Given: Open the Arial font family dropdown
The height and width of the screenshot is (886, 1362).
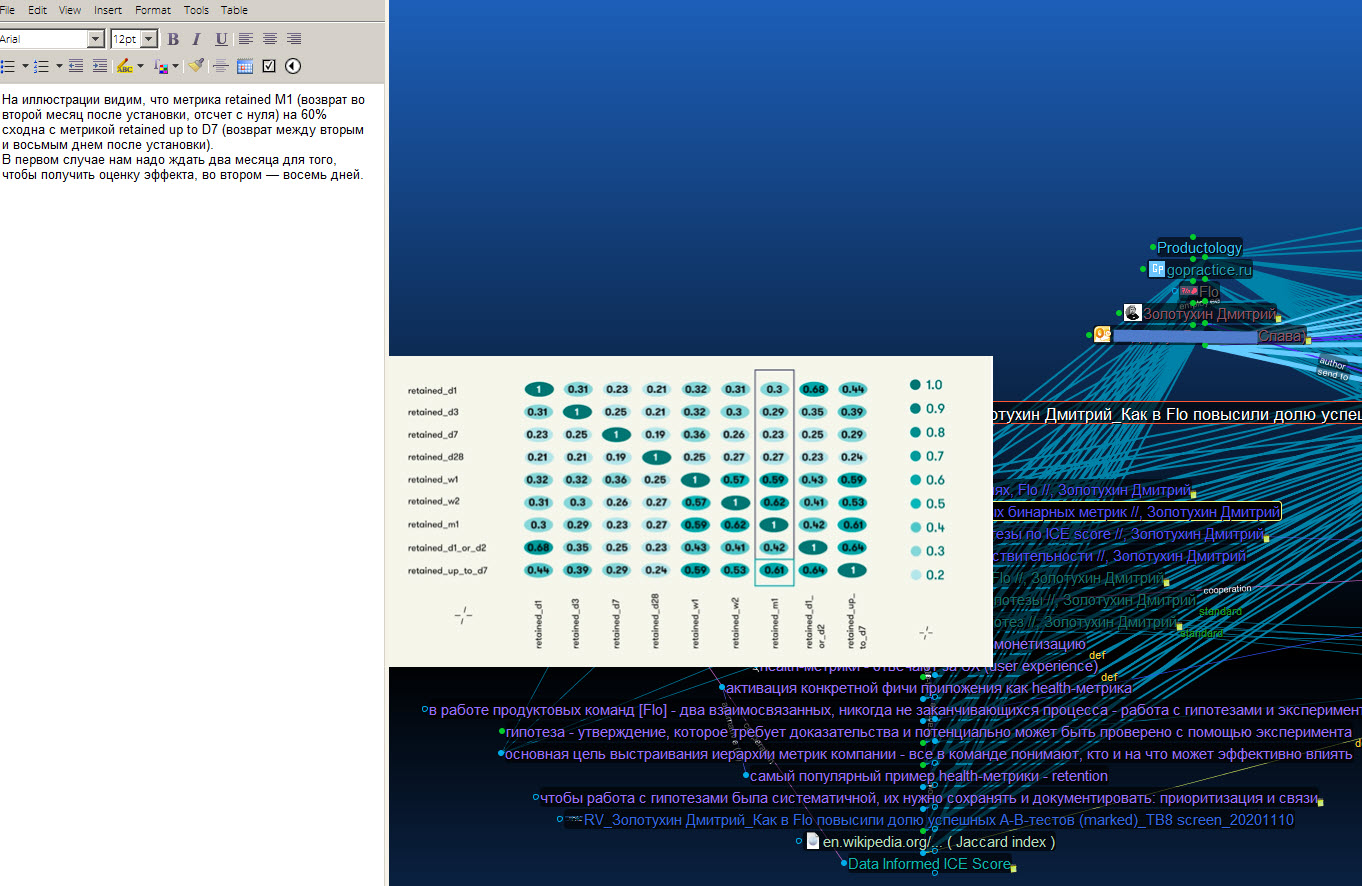Looking at the screenshot, I should [x=96, y=39].
